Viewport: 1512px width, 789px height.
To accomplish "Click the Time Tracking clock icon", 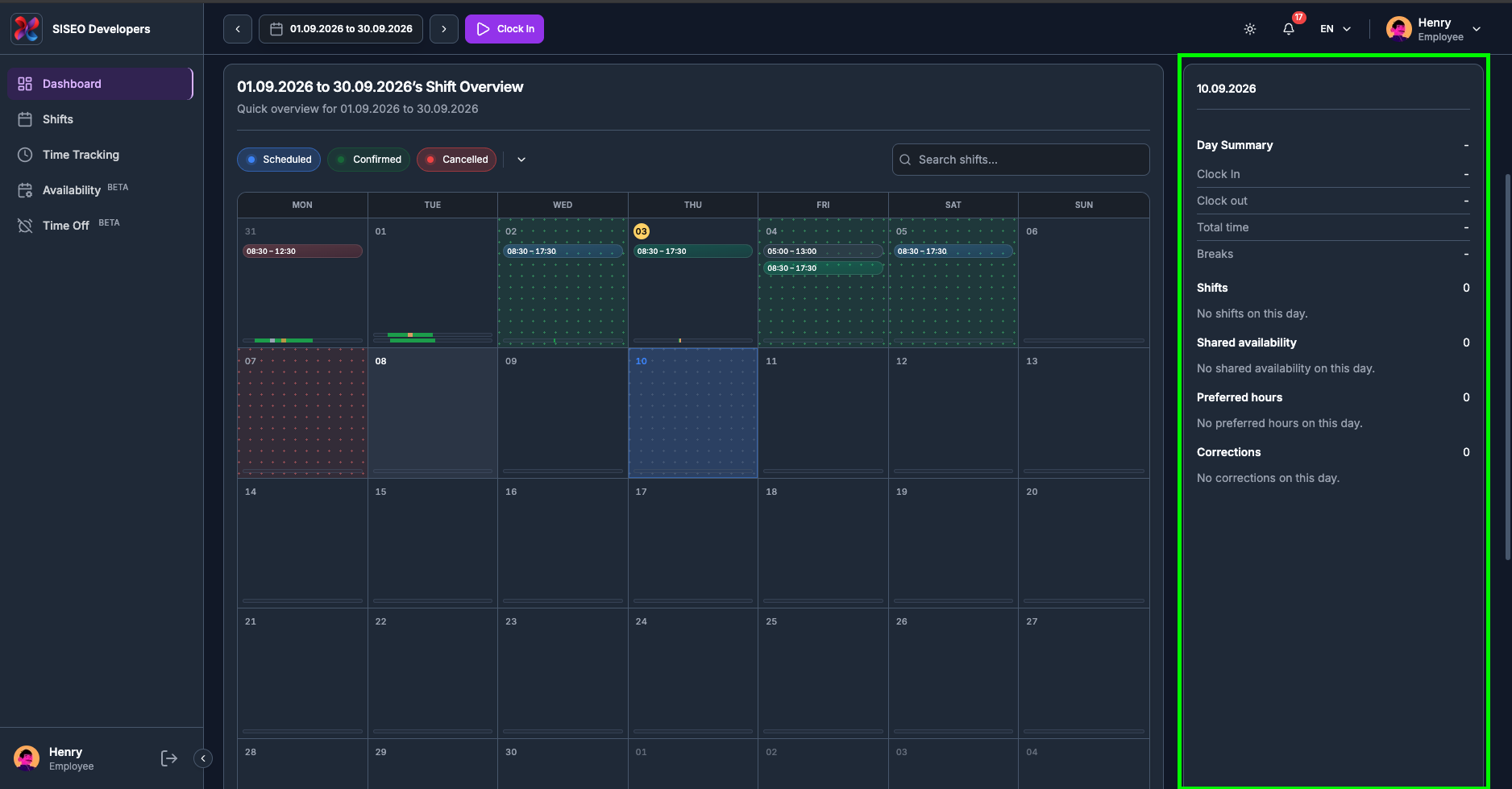I will (25, 155).
